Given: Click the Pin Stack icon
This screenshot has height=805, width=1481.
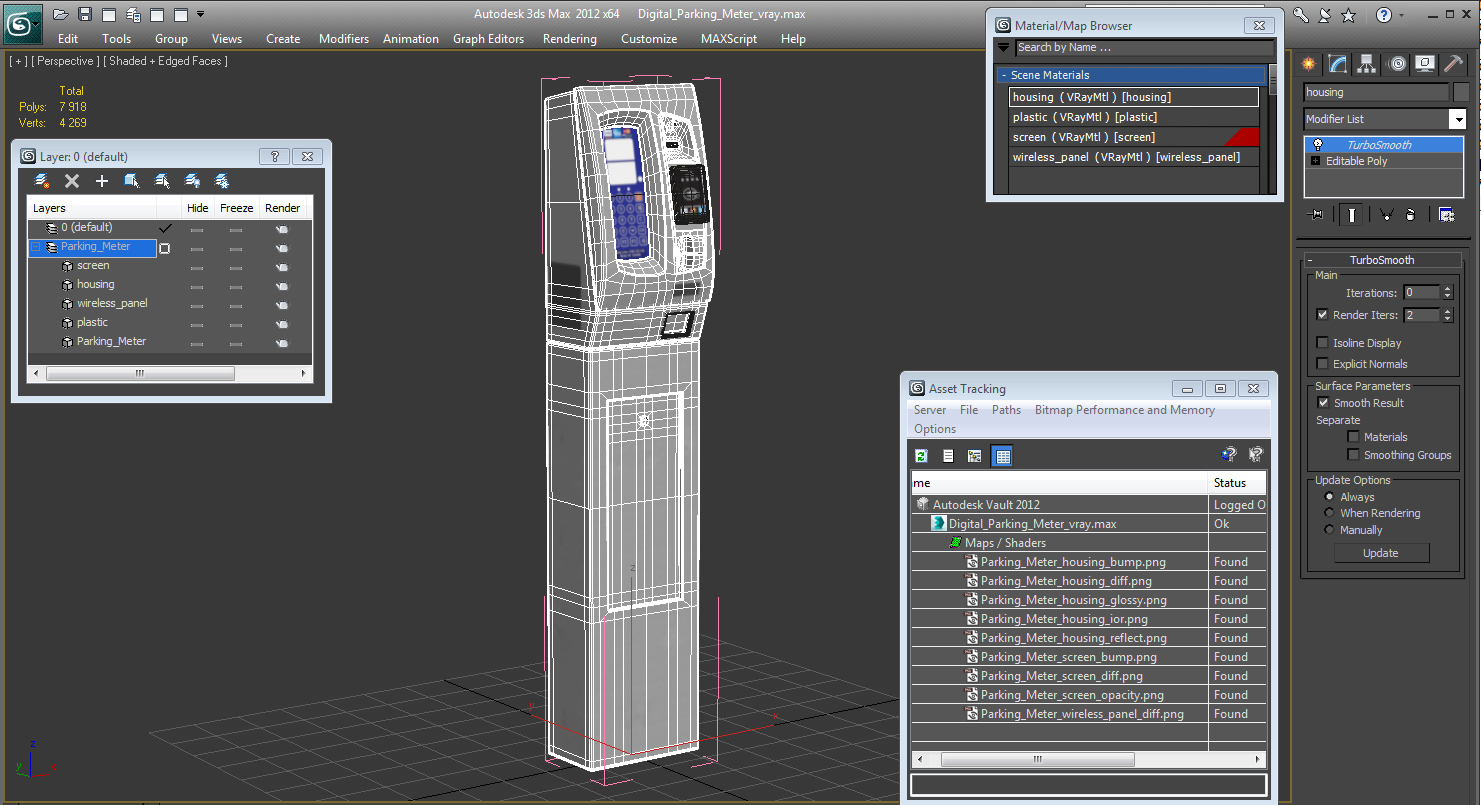Looking at the screenshot, I should click(x=1316, y=214).
